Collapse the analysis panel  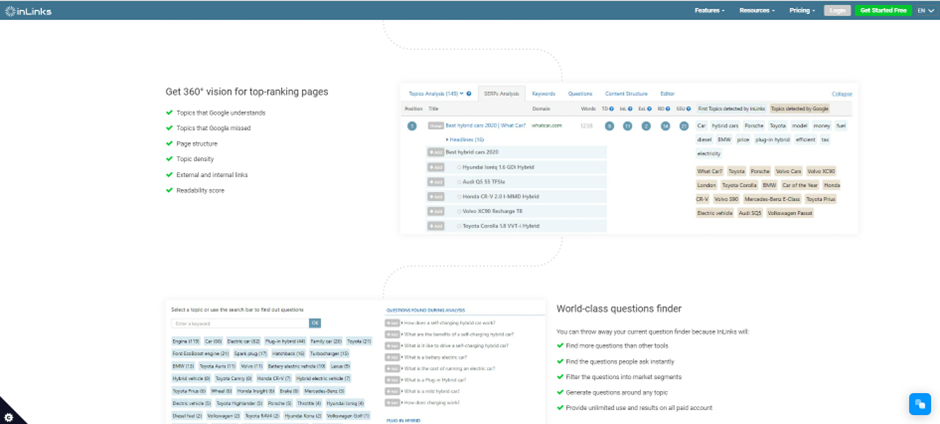[x=842, y=94]
